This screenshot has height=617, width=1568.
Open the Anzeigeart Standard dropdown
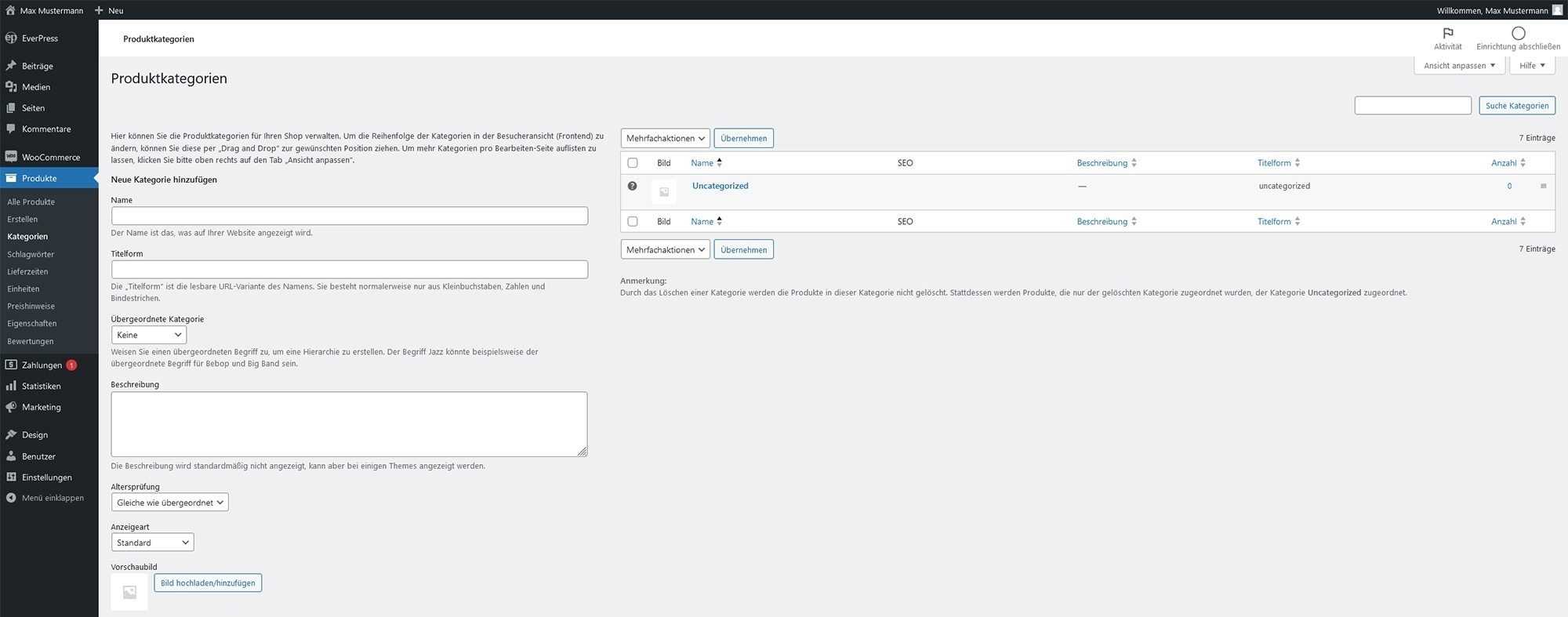coord(152,543)
